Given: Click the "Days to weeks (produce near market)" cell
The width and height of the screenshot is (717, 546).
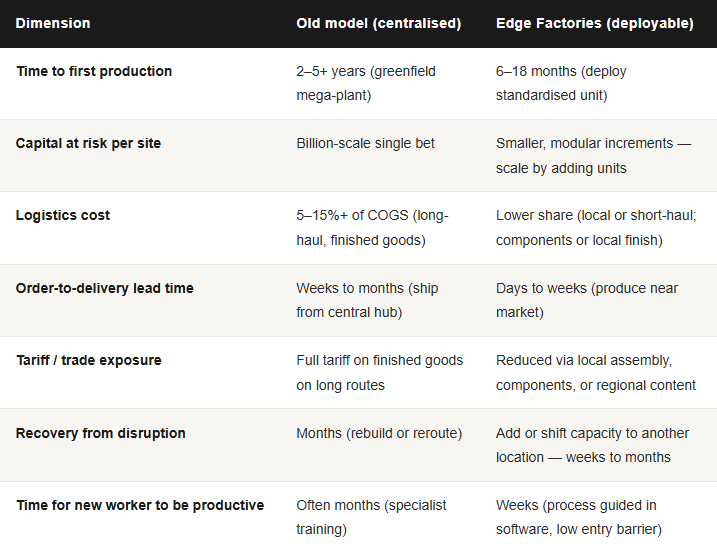Looking at the screenshot, I should tap(586, 300).
